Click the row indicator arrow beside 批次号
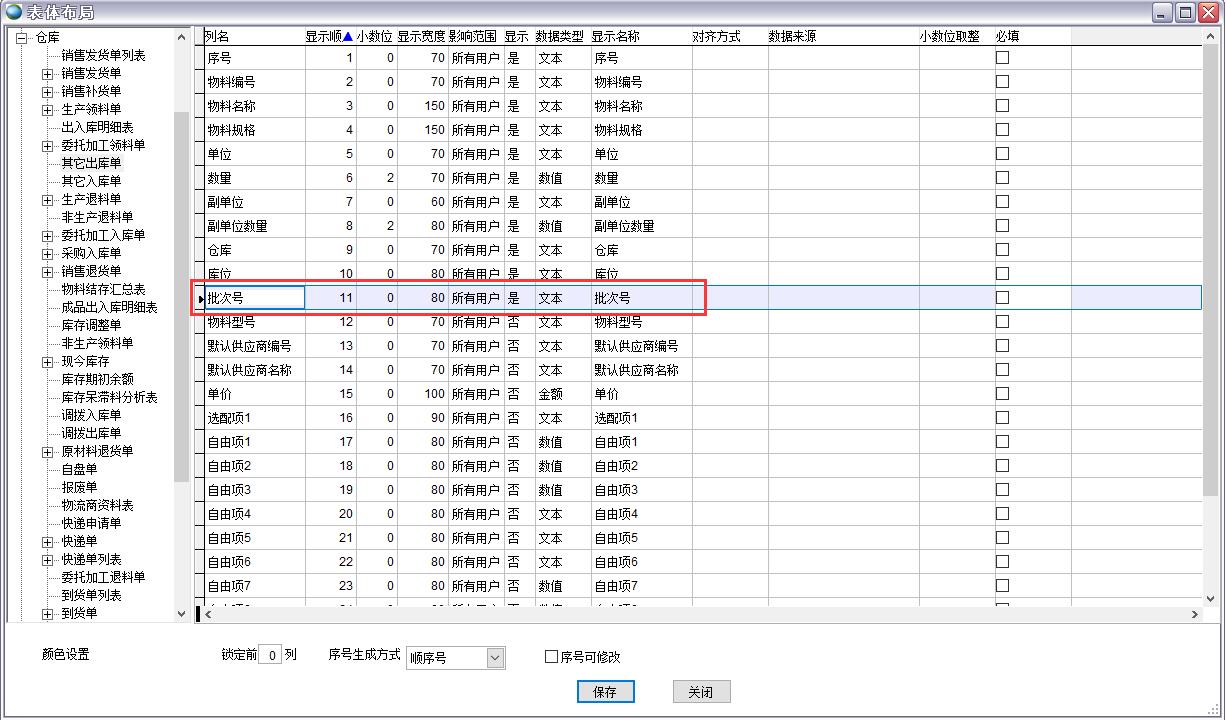This screenshot has width=1226, height=720. (201, 298)
